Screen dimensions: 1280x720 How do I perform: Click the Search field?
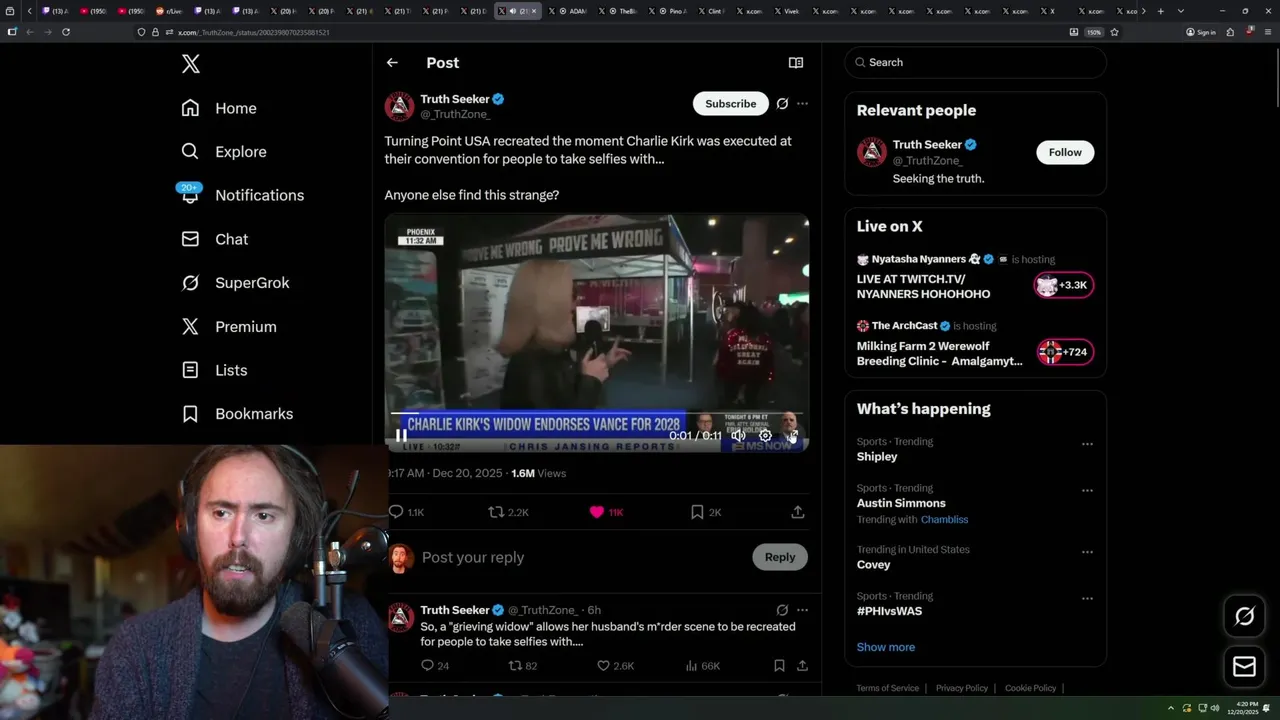[976, 62]
